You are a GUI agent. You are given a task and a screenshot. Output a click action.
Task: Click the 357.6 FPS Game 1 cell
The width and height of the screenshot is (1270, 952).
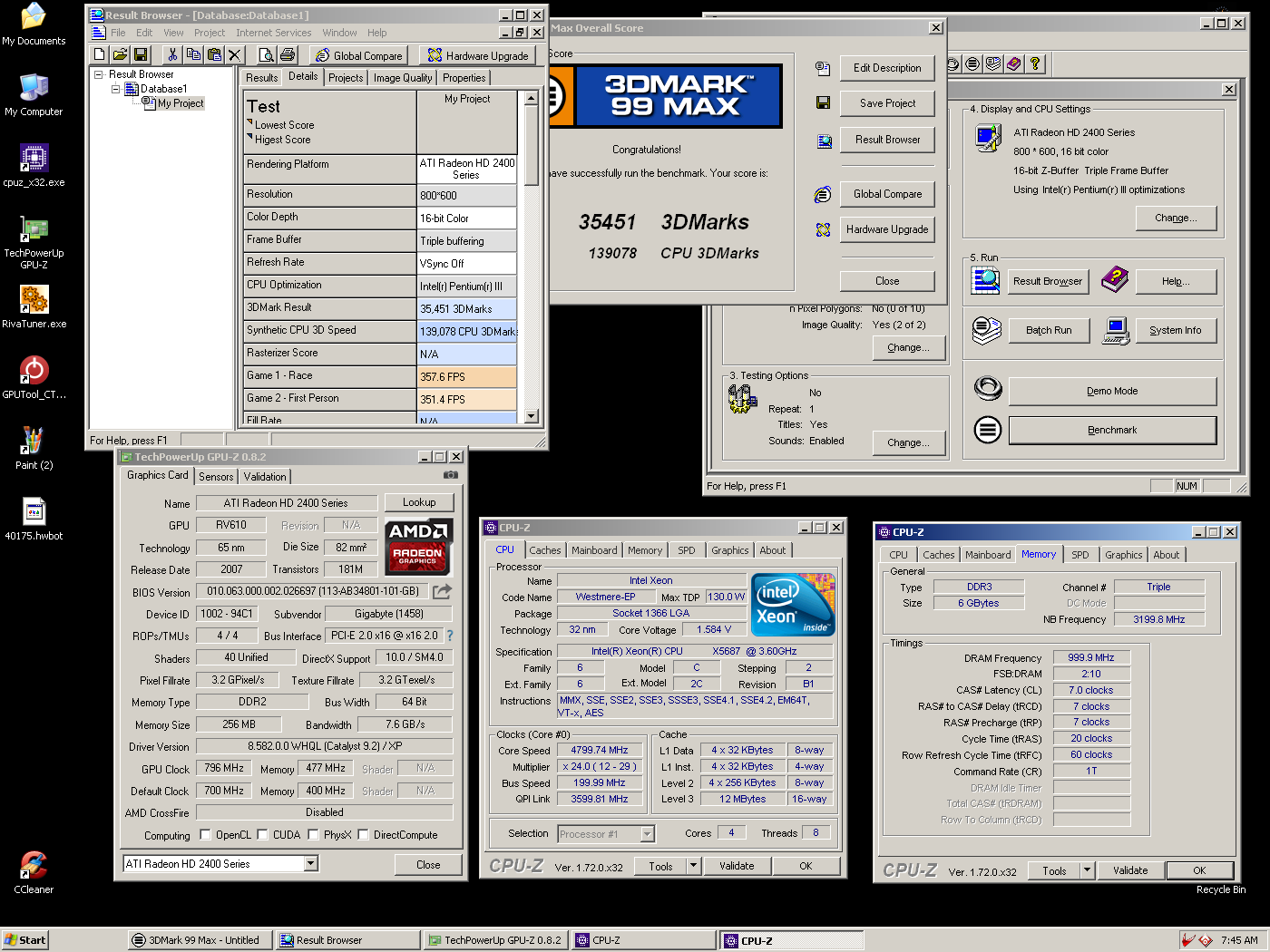tap(467, 377)
